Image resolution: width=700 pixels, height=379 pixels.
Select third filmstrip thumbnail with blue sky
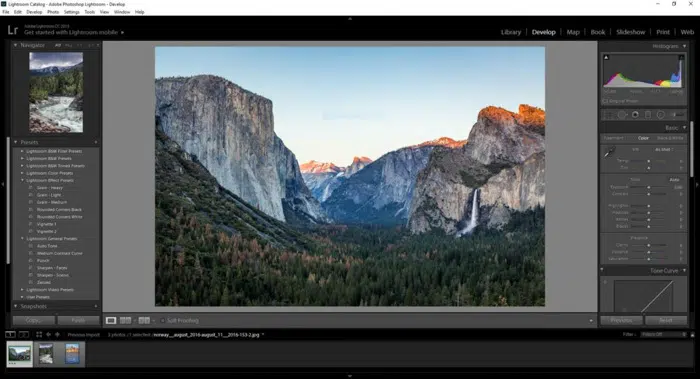(x=72, y=354)
